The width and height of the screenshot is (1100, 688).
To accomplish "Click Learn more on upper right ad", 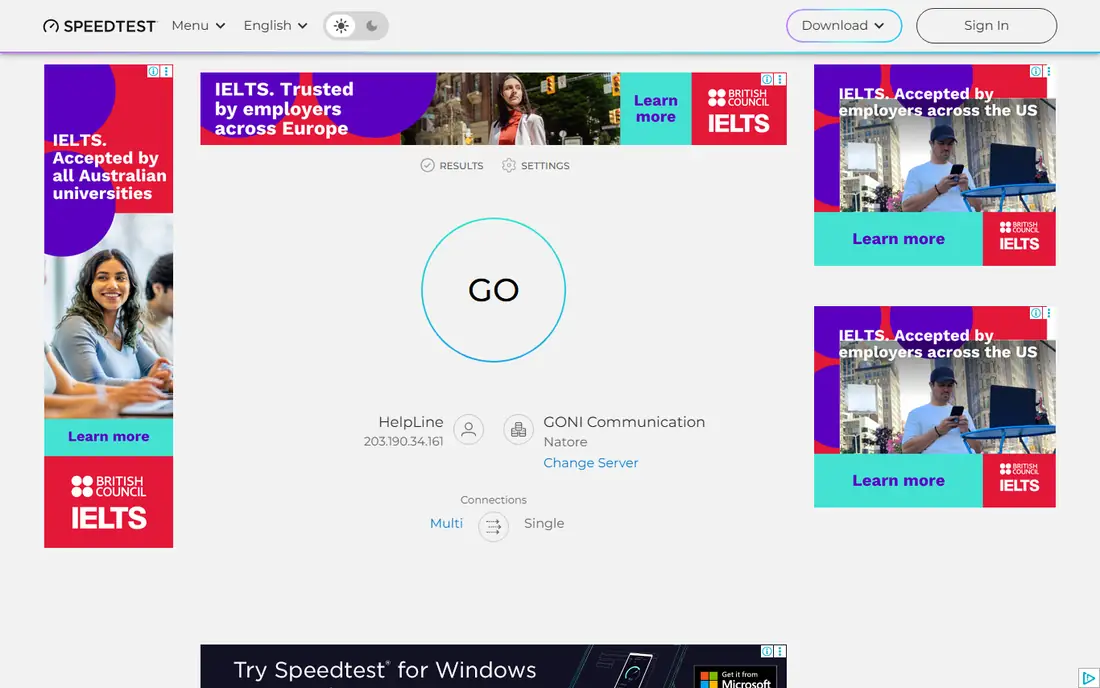I will pyautogui.click(x=898, y=239).
